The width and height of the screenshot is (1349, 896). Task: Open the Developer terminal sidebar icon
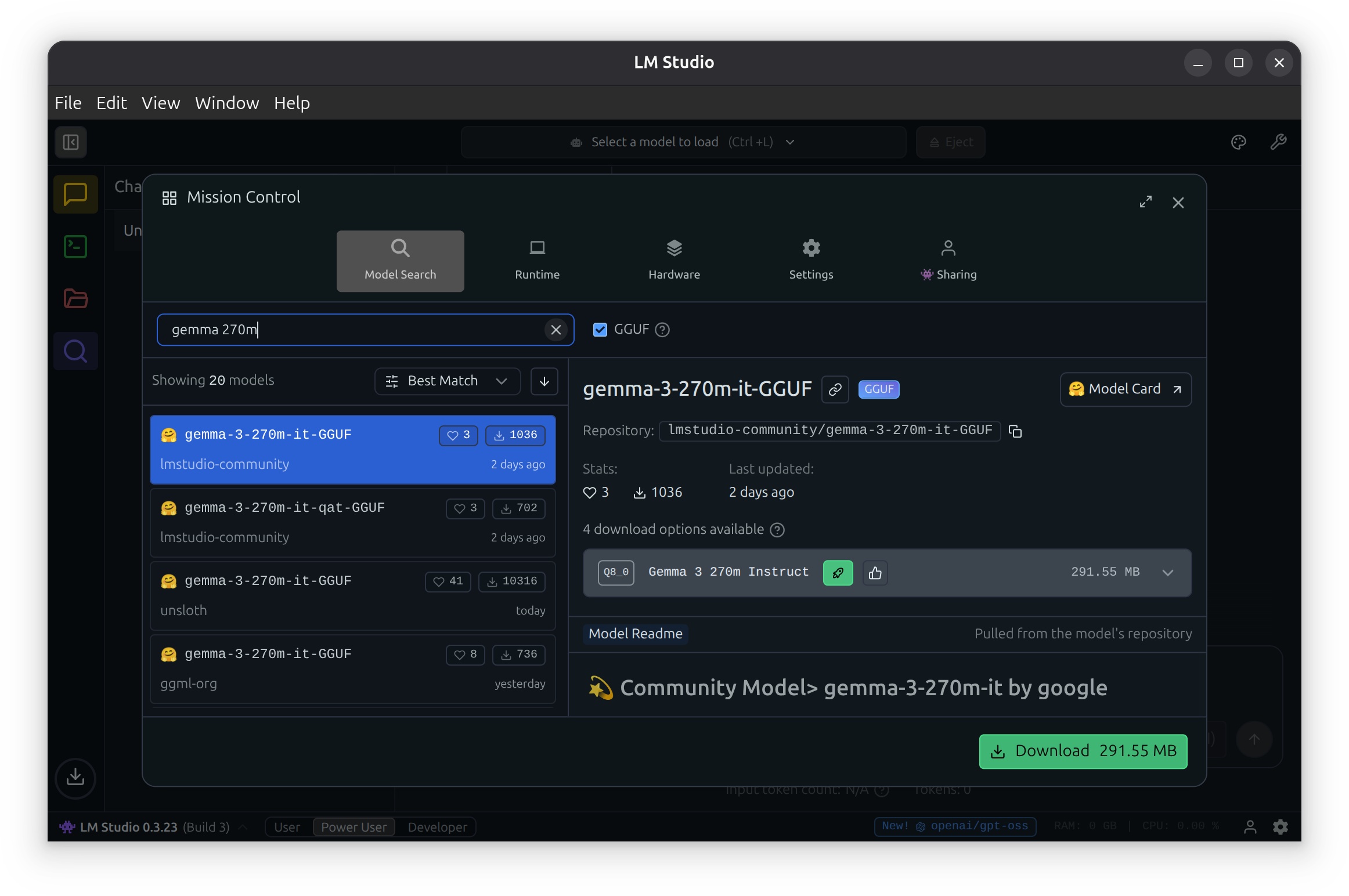pyautogui.click(x=75, y=247)
